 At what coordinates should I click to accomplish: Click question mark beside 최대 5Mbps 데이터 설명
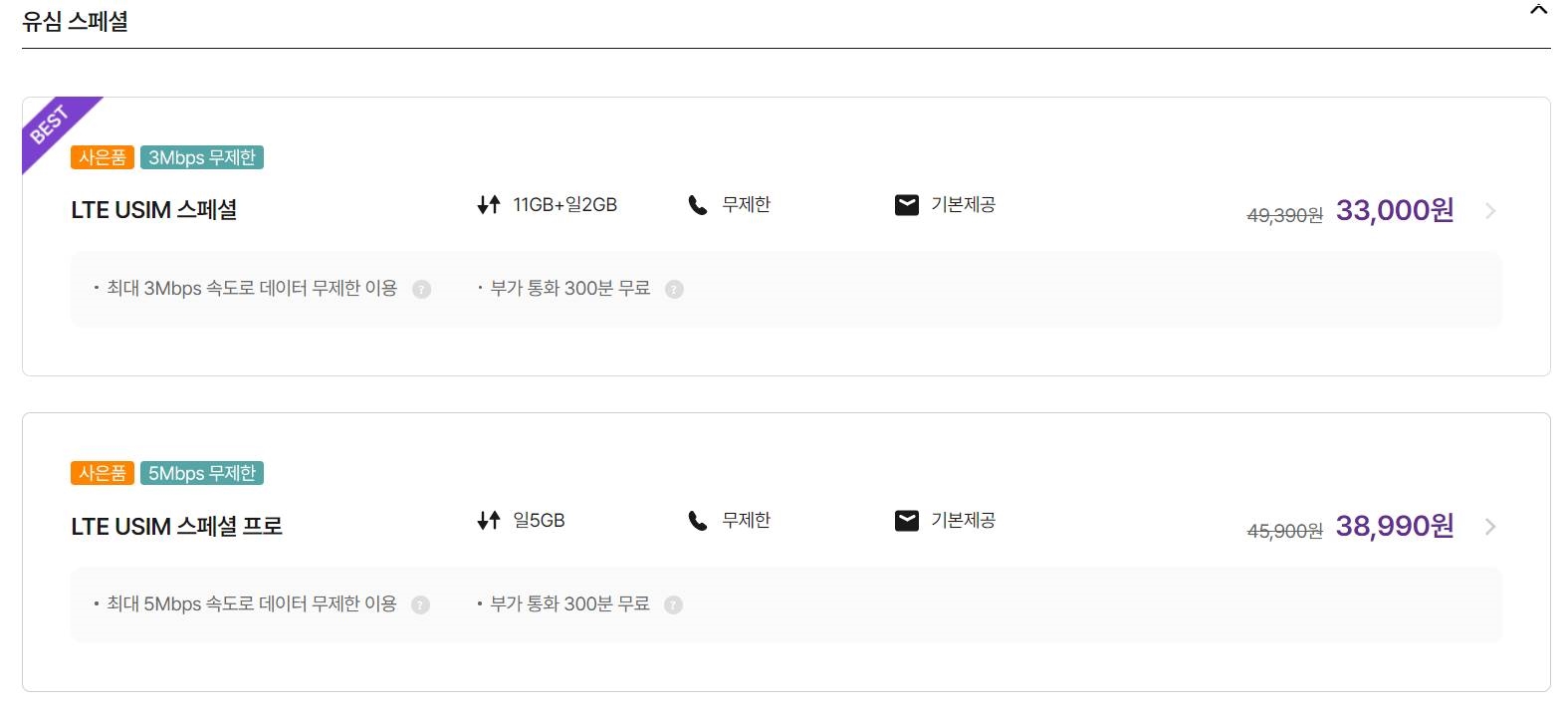(x=421, y=604)
